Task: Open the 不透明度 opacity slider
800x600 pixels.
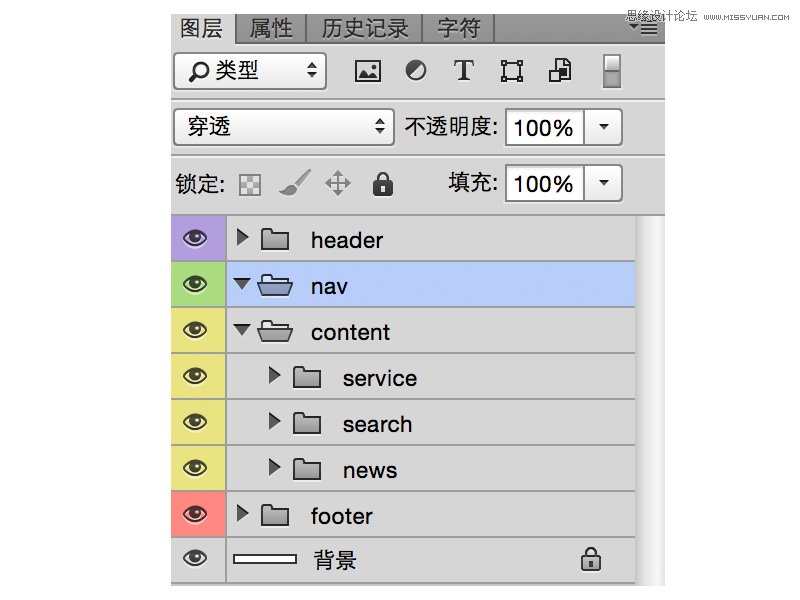Action: (604, 127)
